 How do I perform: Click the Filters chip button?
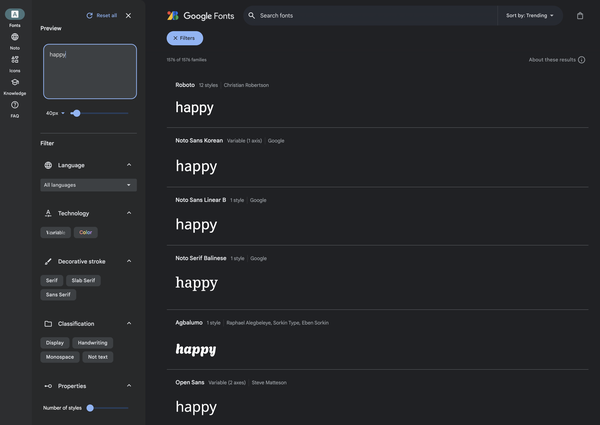point(184,38)
